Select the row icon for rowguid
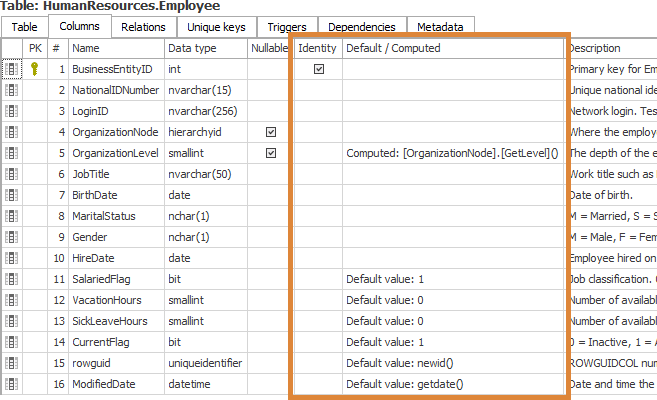This screenshot has width=657, height=400. click(12, 363)
